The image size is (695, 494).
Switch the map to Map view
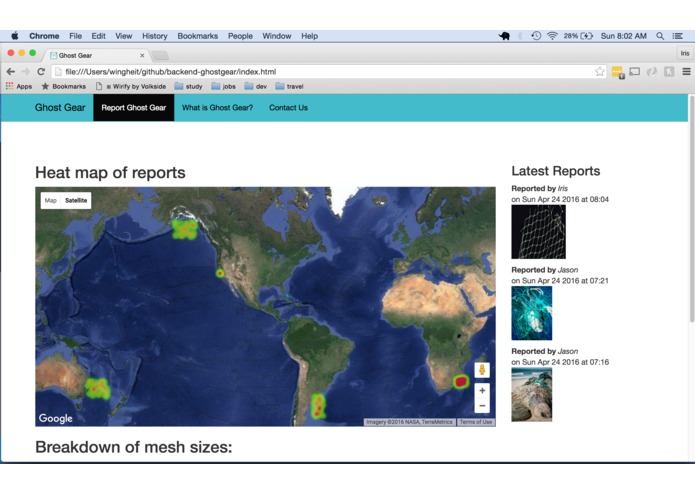coord(51,200)
